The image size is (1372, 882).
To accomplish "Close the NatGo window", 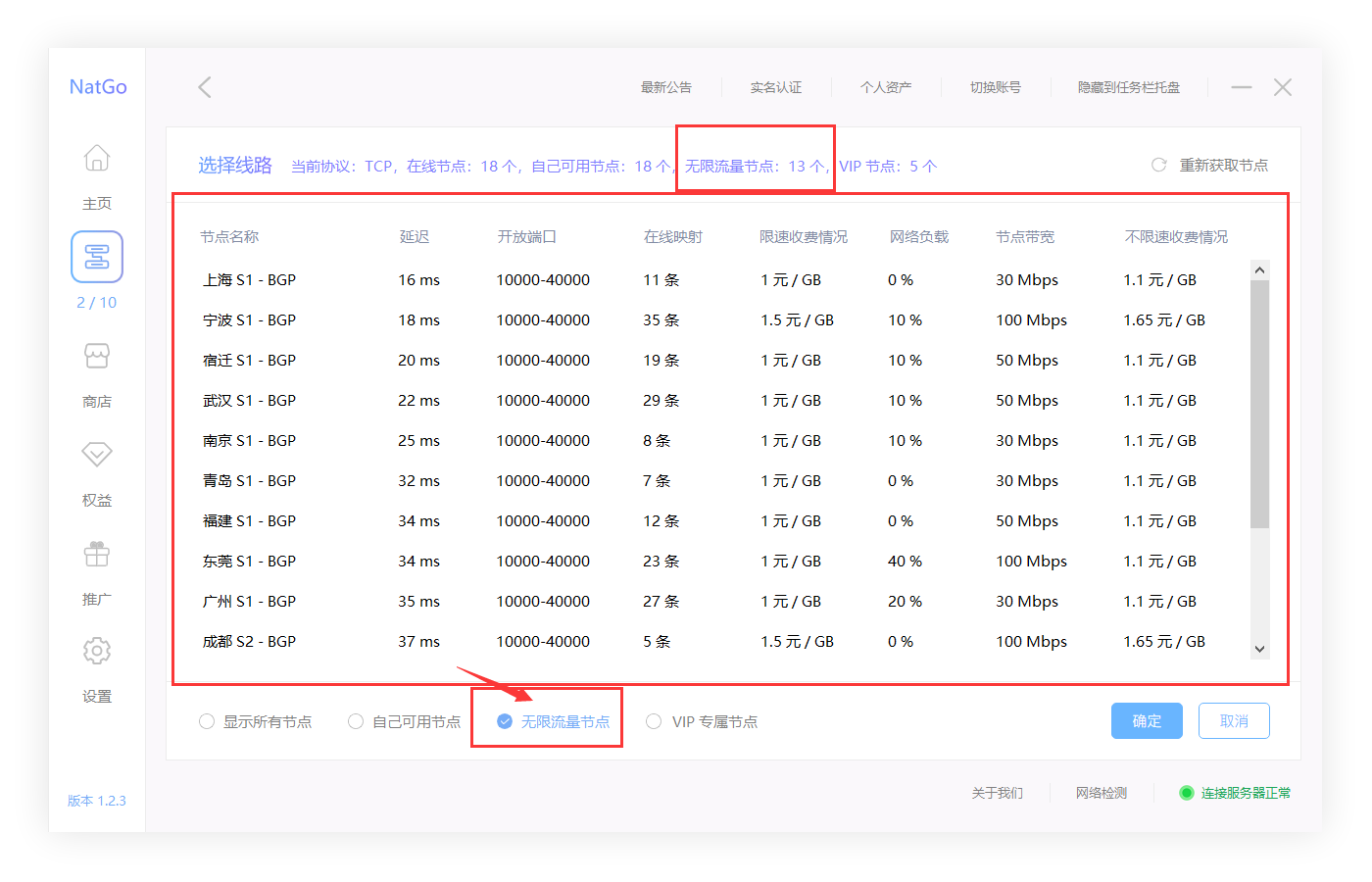I will click(x=1282, y=87).
